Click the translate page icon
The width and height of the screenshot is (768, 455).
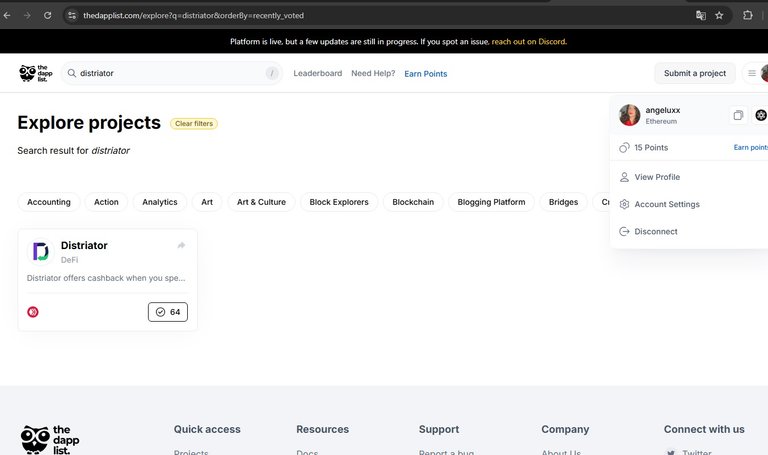(x=701, y=16)
